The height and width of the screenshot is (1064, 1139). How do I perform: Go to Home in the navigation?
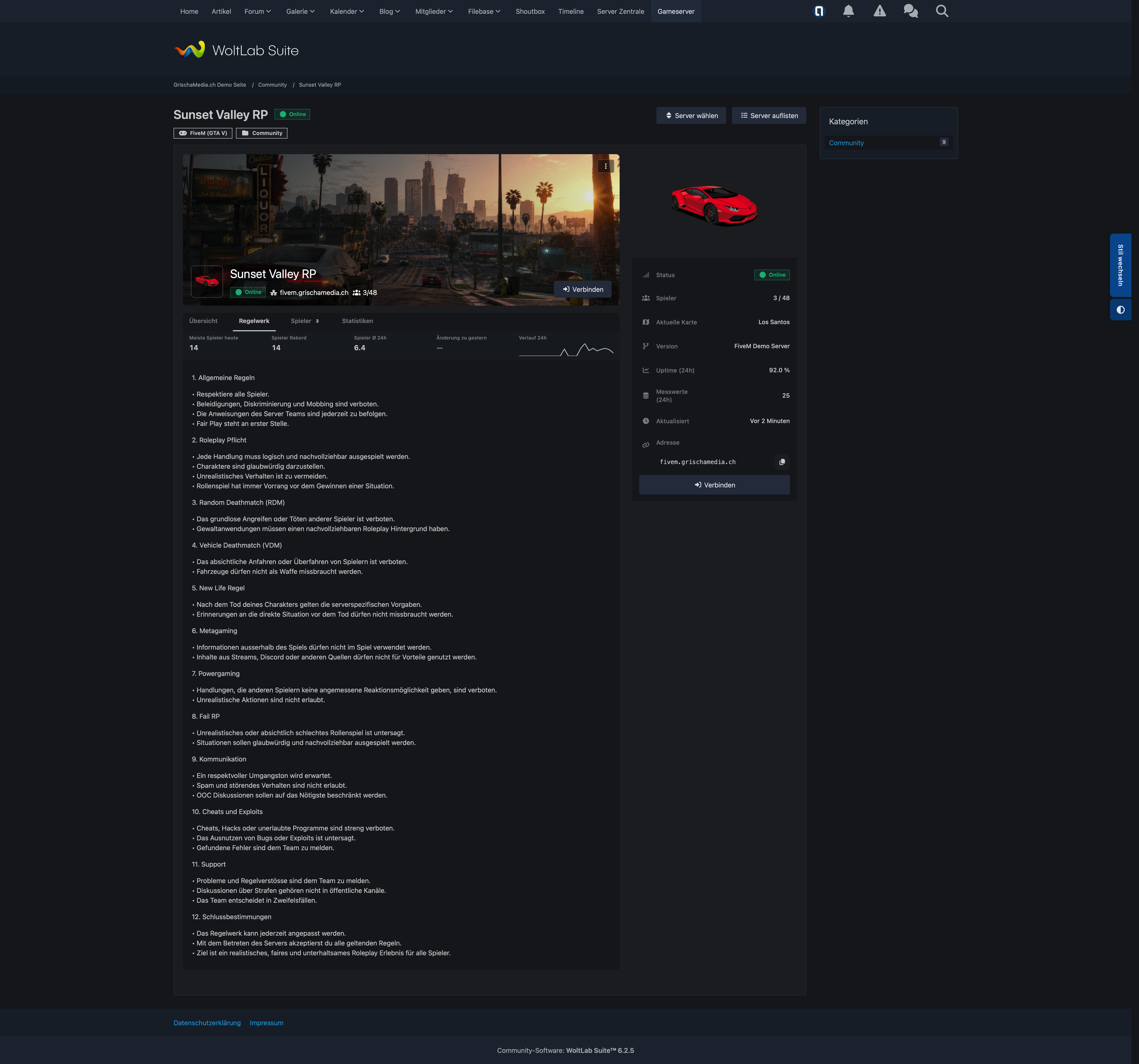click(189, 11)
